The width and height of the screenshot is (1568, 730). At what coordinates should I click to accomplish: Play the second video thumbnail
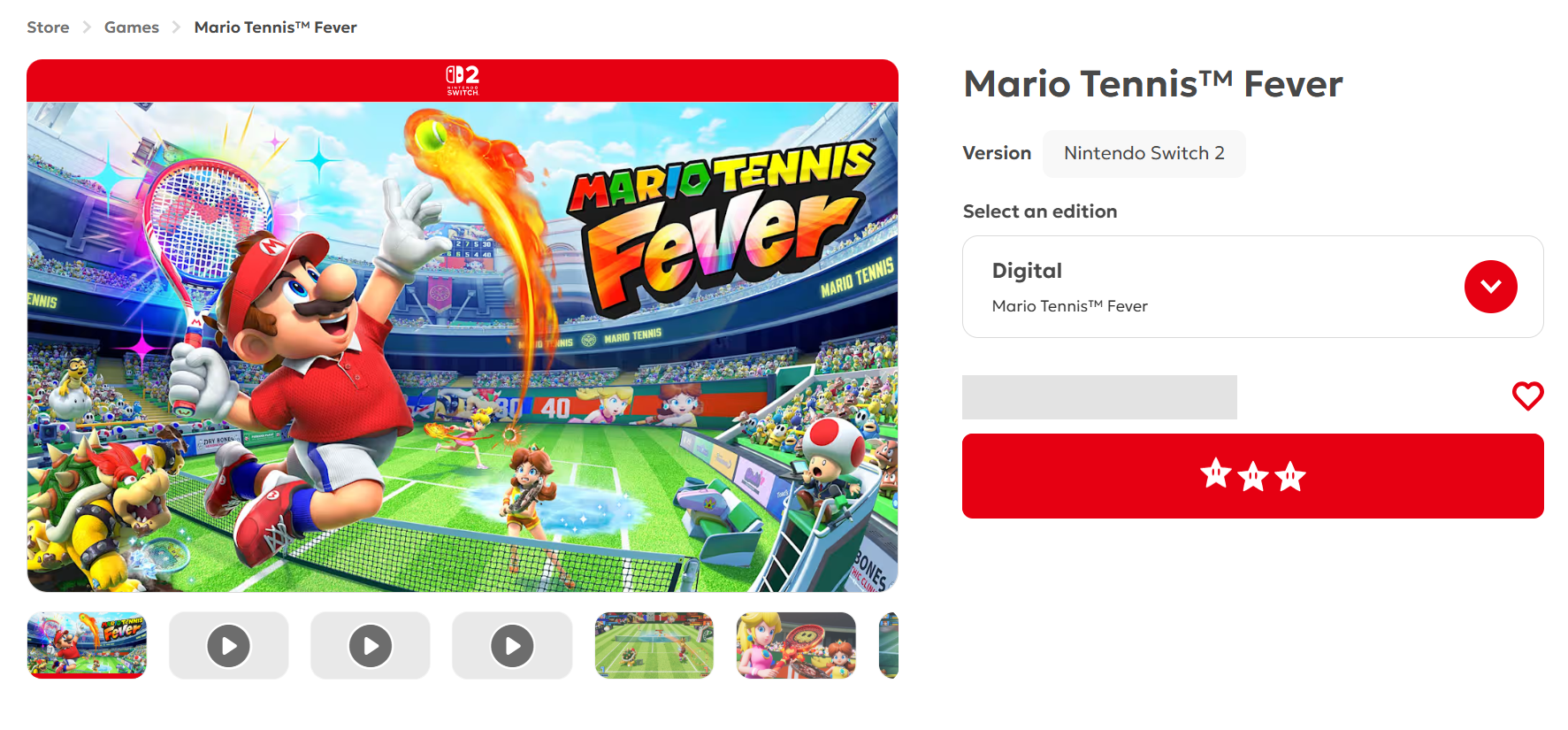tap(371, 646)
